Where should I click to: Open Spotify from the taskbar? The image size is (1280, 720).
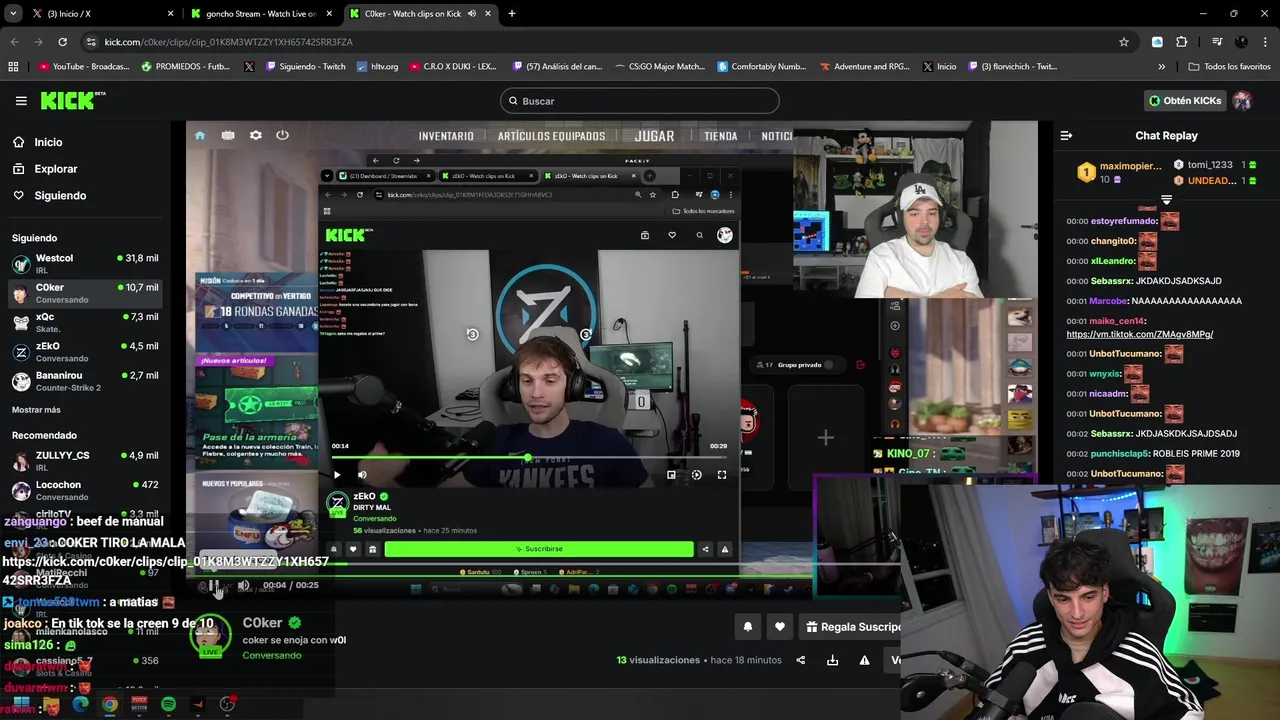tap(168, 705)
